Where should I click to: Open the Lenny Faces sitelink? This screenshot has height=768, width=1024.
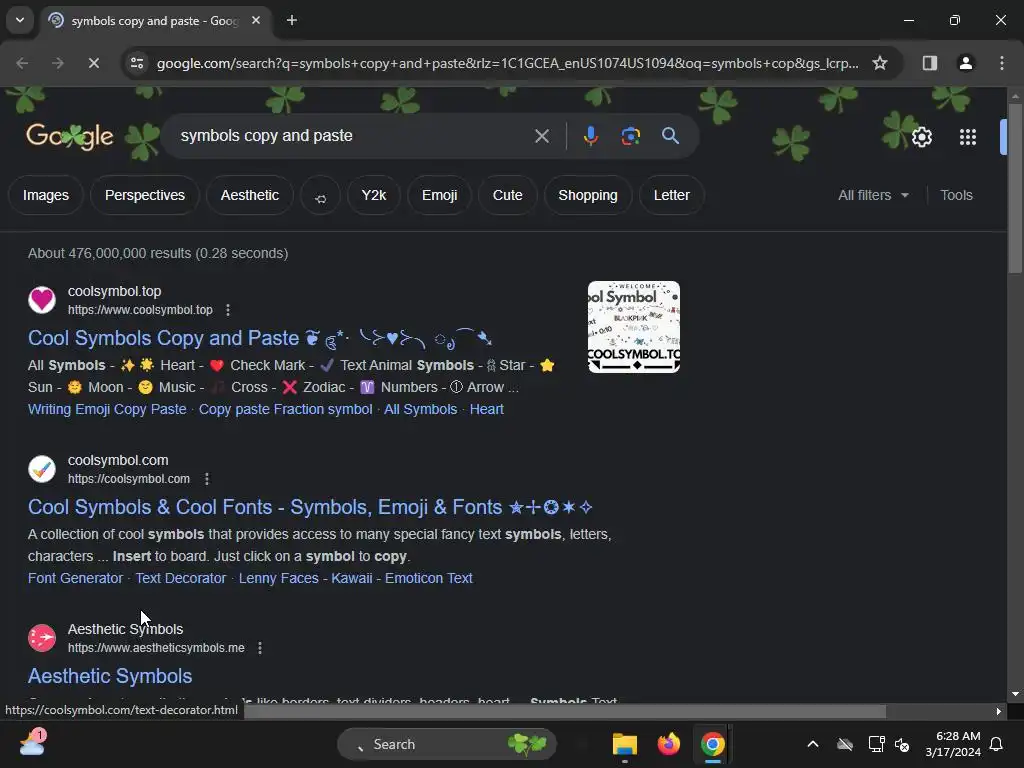(279, 578)
